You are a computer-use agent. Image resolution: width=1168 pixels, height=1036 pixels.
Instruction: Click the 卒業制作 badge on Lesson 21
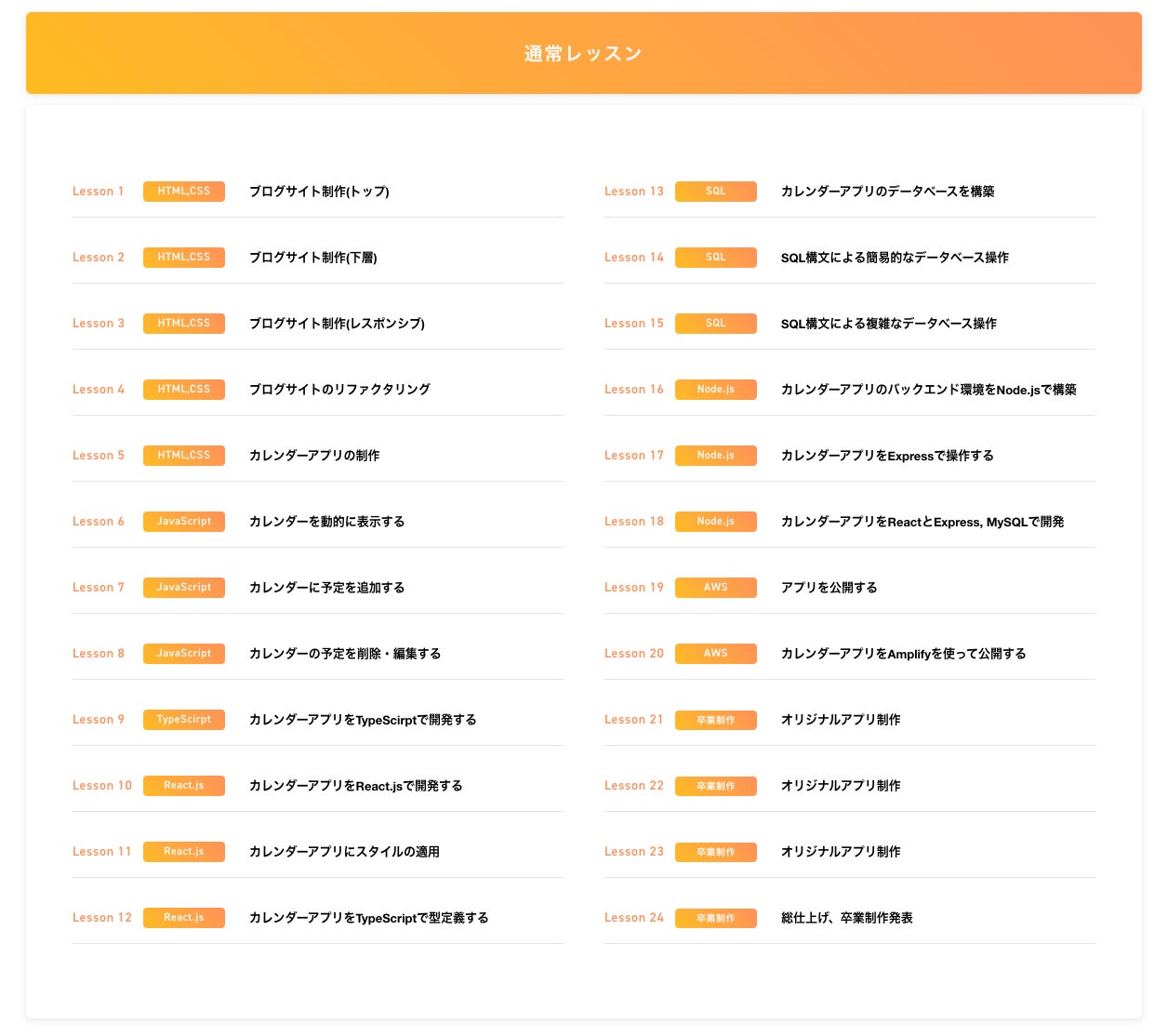716,720
